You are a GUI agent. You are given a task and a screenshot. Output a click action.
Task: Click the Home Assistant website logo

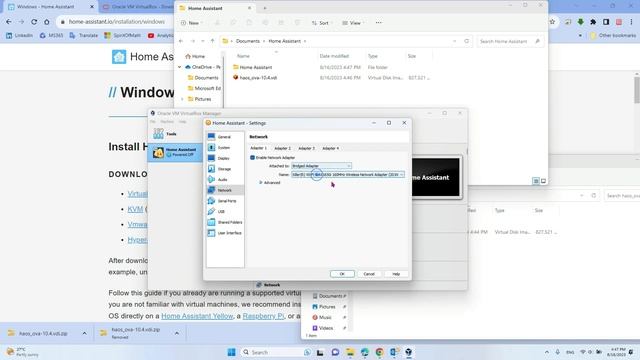tap(119, 57)
